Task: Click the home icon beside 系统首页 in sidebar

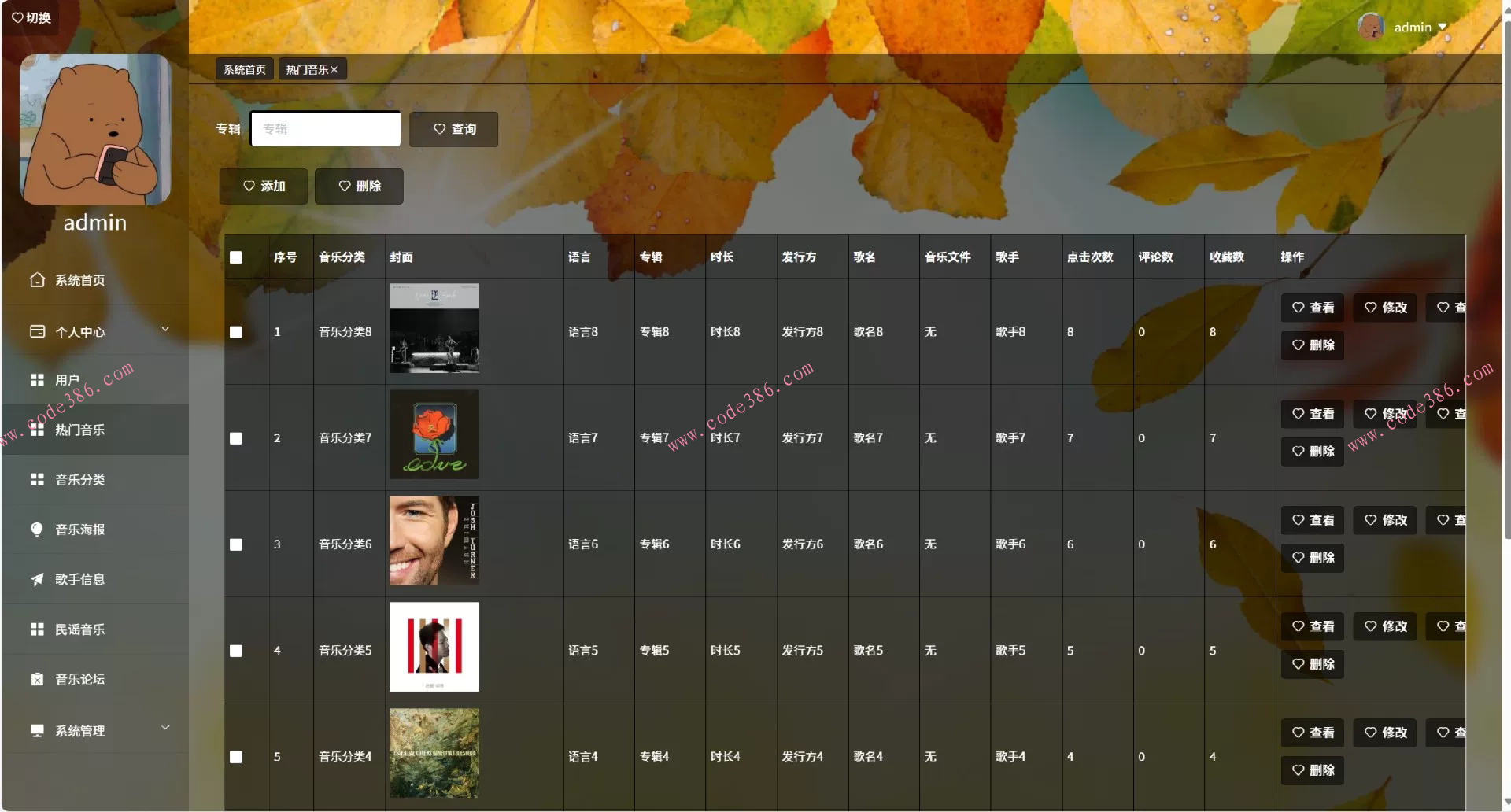Action: (x=37, y=280)
